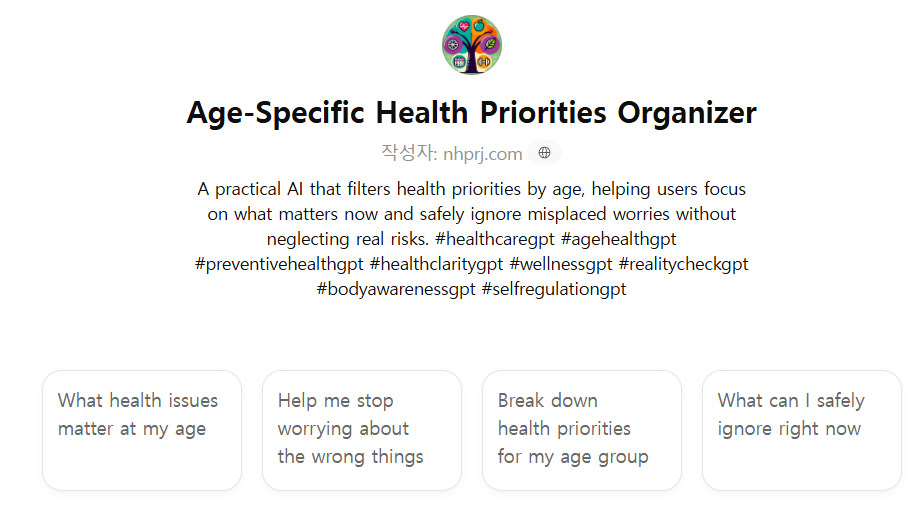Choose "Help me stop worrying about the wrong things"
The height and width of the screenshot is (521, 916).
(362, 430)
